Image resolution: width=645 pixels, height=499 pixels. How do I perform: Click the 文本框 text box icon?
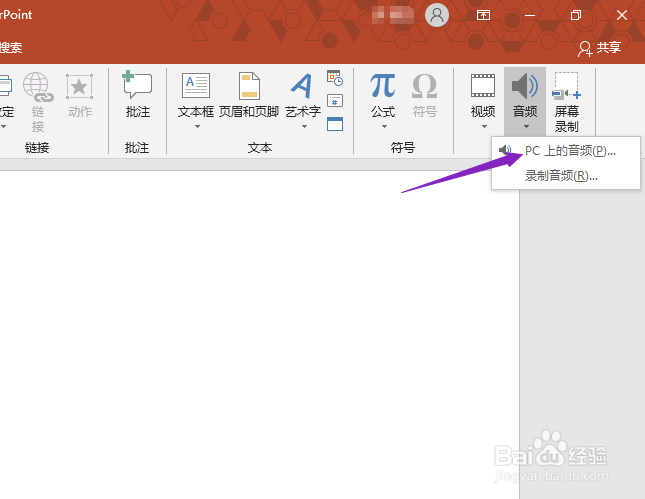pyautogui.click(x=196, y=86)
